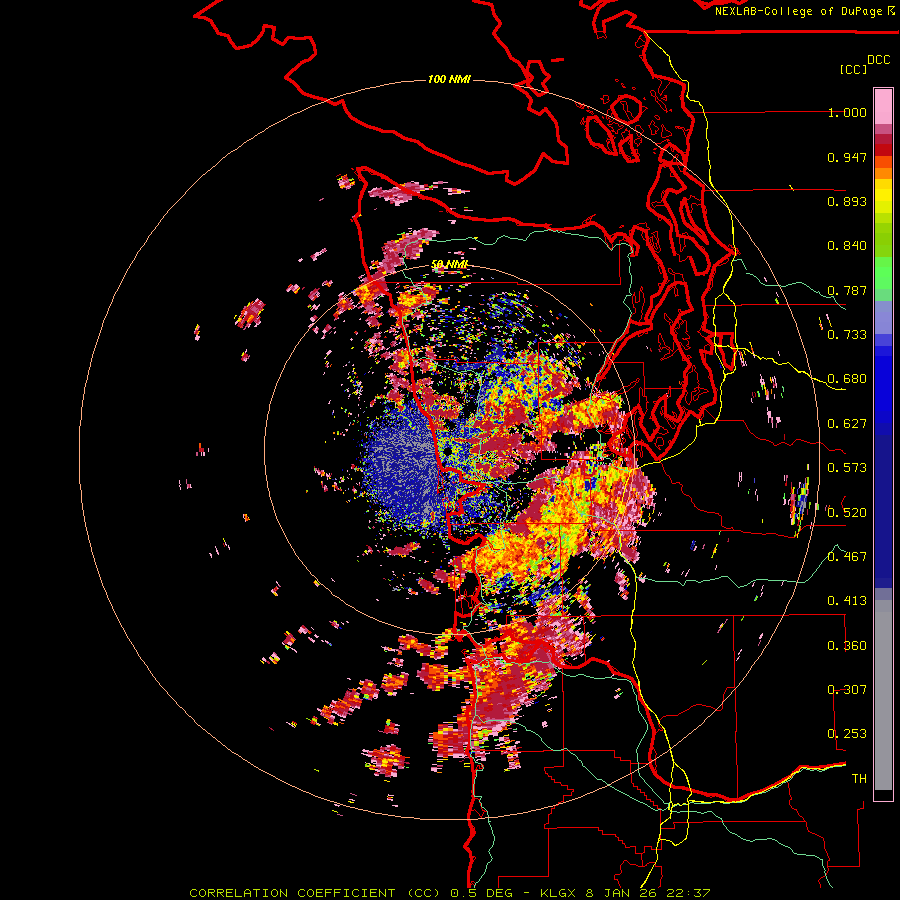Pick the orange legend segment

pos(883,173)
